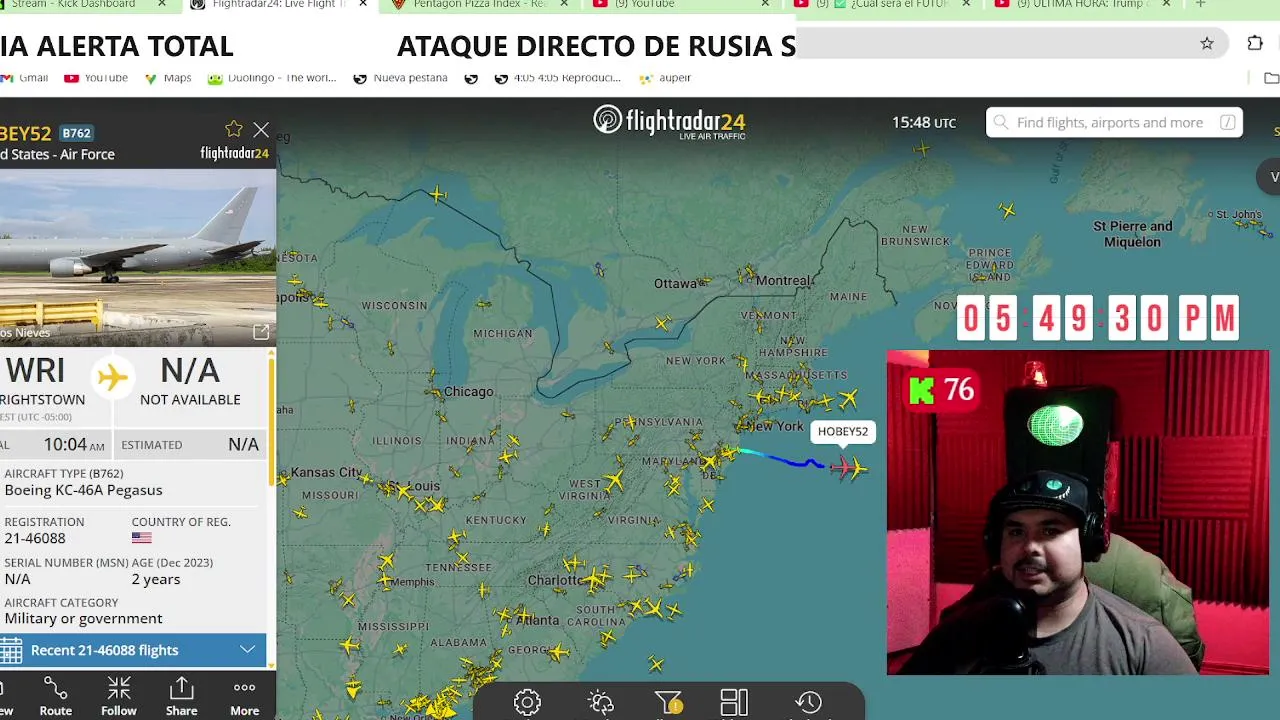Click the 10:04 AM departure time
The image size is (1280, 720).
click(x=73, y=444)
